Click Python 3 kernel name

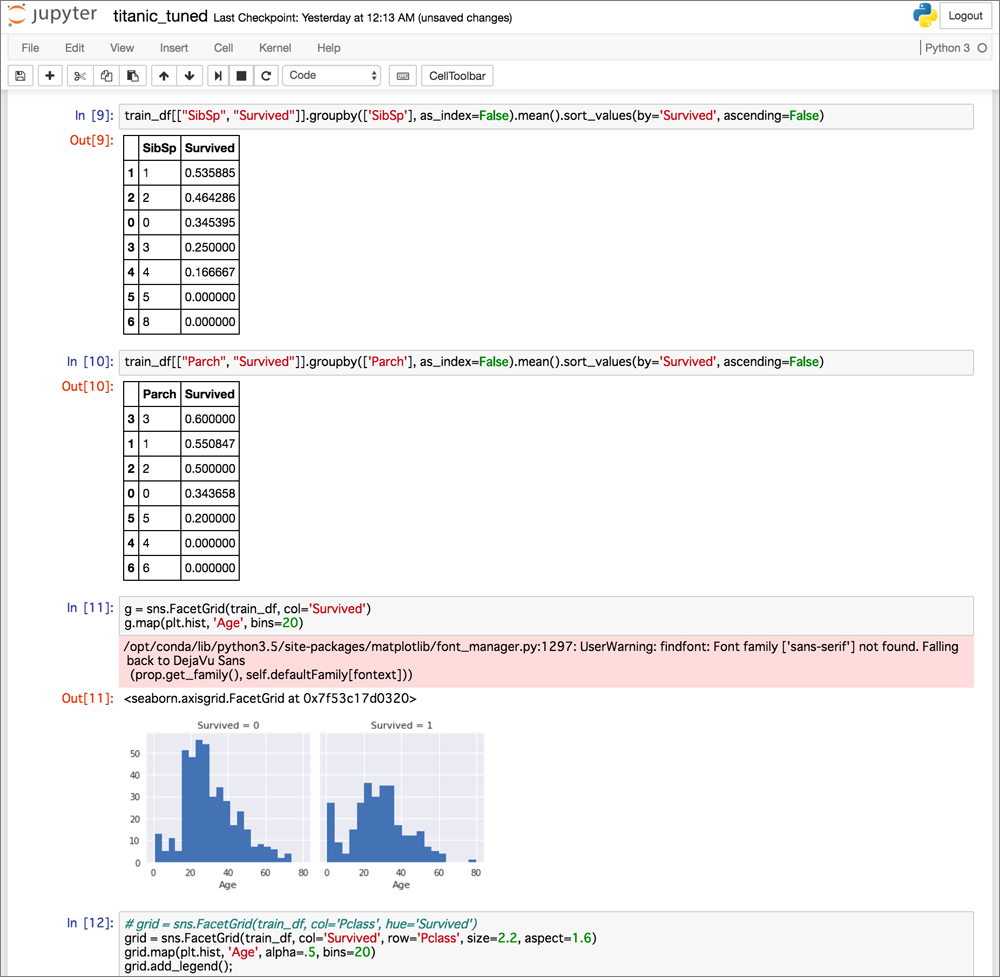tap(947, 48)
